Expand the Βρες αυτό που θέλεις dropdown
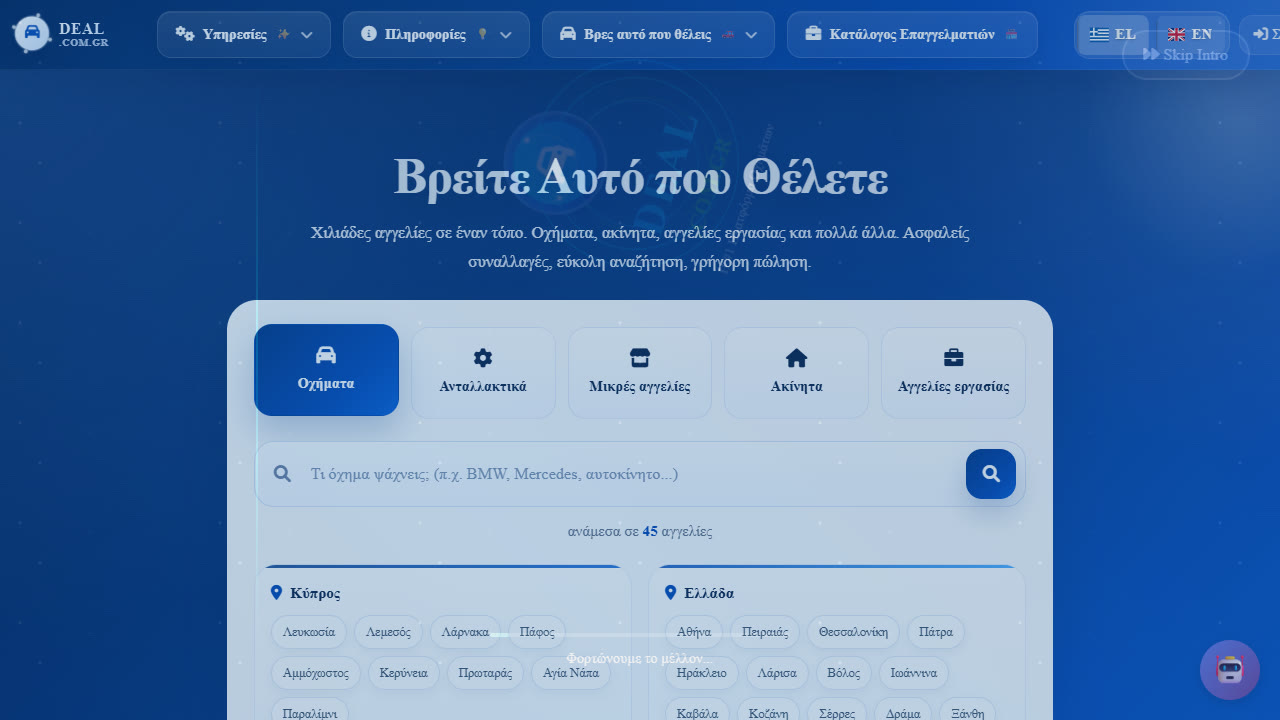 tap(658, 35)
